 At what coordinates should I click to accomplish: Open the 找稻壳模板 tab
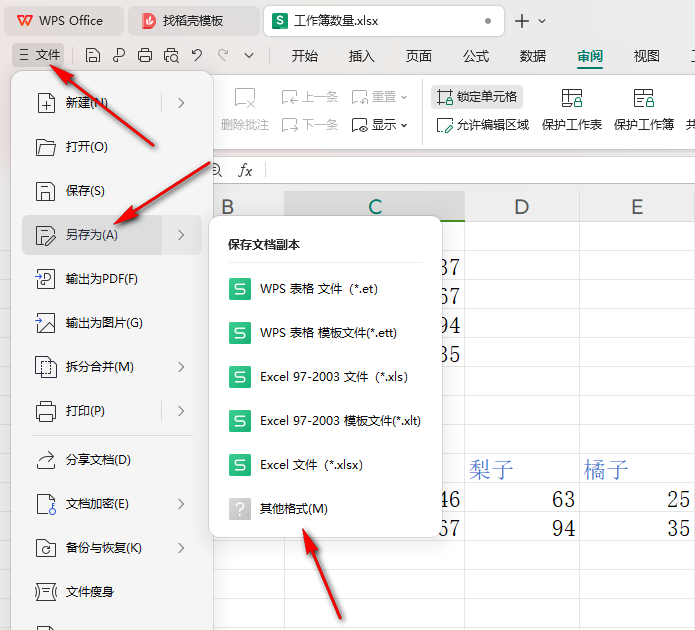tap(193, 21)
